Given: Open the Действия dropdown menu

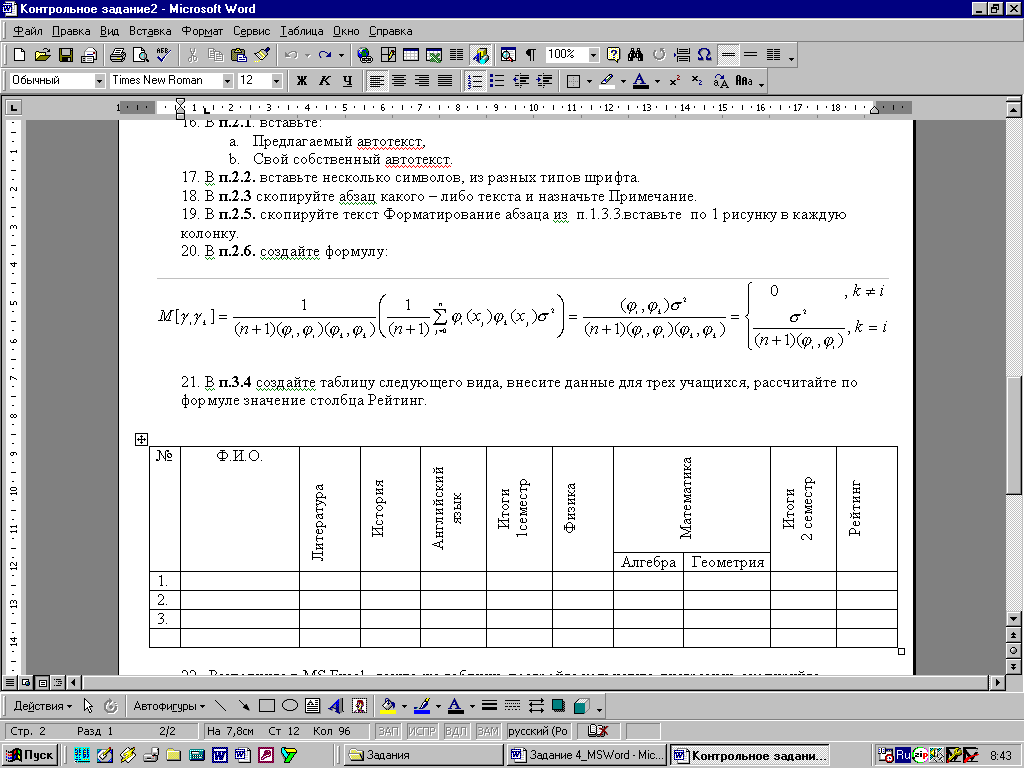Looking at the screenshot, I should point(43,706).
